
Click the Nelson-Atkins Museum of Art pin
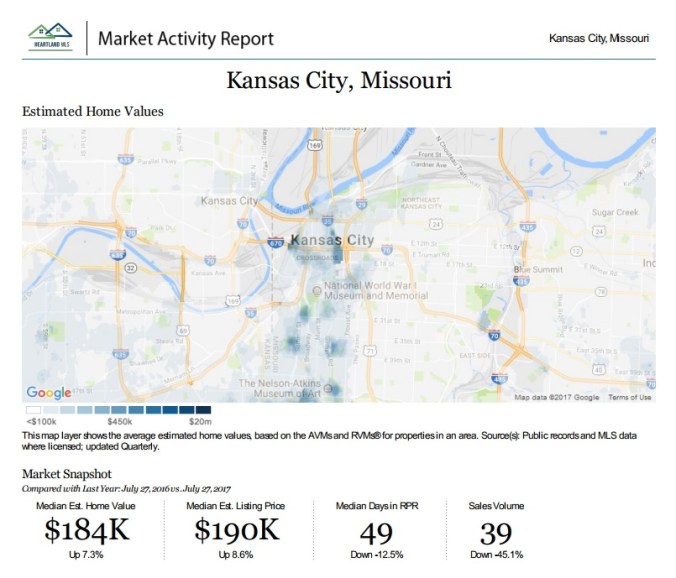pos(328,388)
